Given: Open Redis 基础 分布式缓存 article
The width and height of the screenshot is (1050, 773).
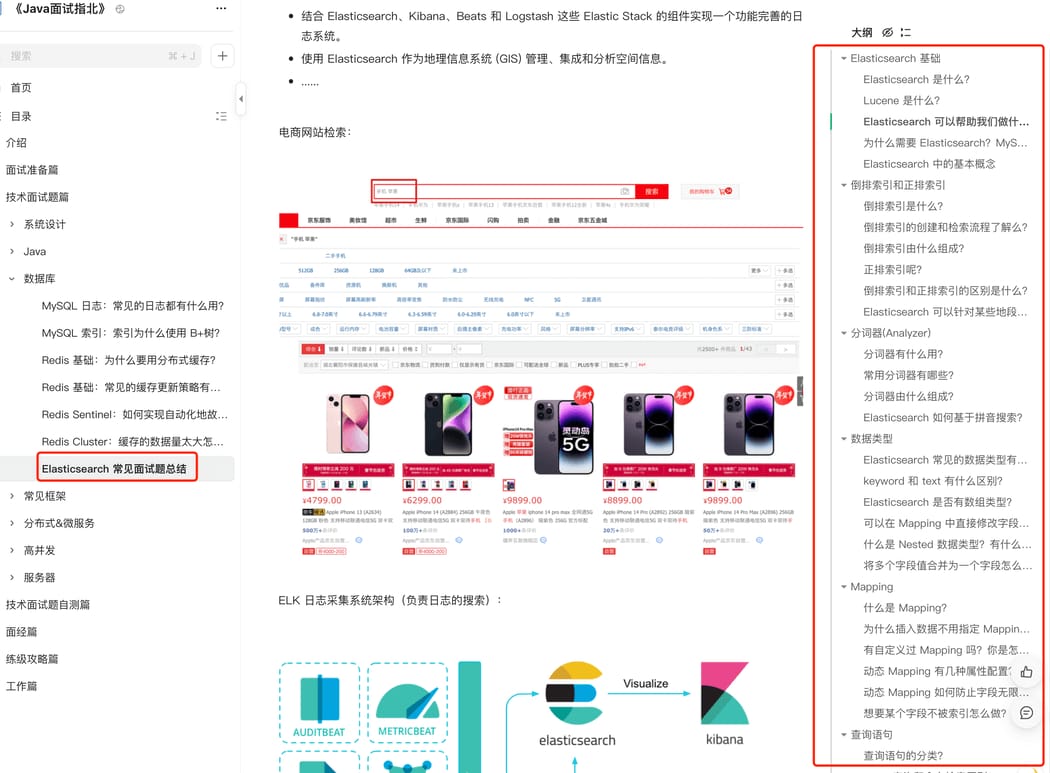Looking at the screenshot, I should click(129, 360).
